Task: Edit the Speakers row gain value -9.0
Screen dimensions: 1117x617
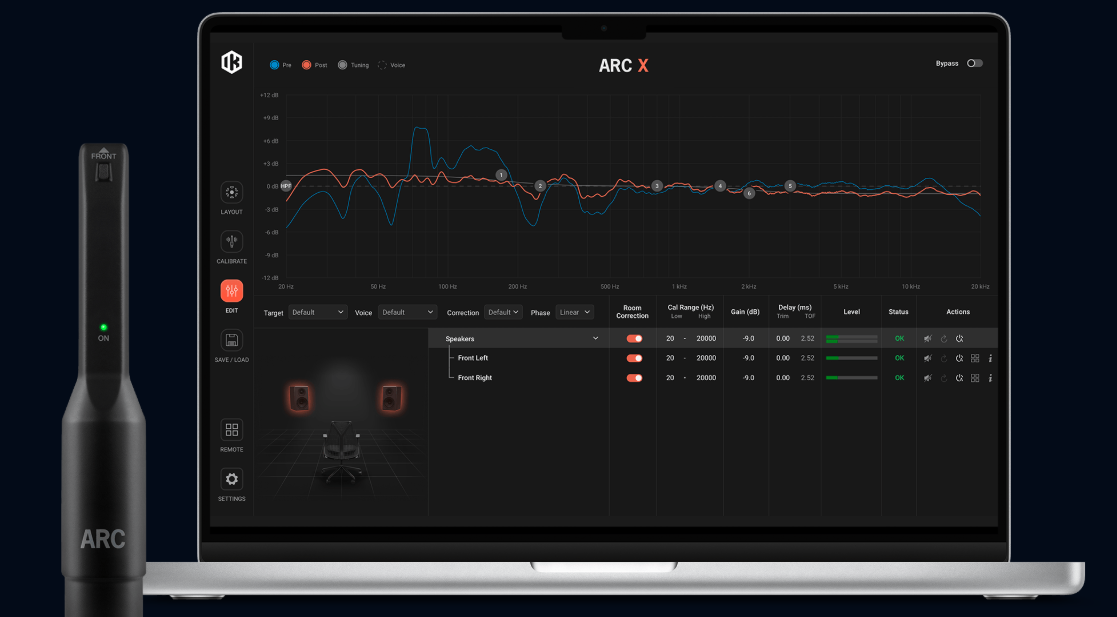Action: [748, 339]
